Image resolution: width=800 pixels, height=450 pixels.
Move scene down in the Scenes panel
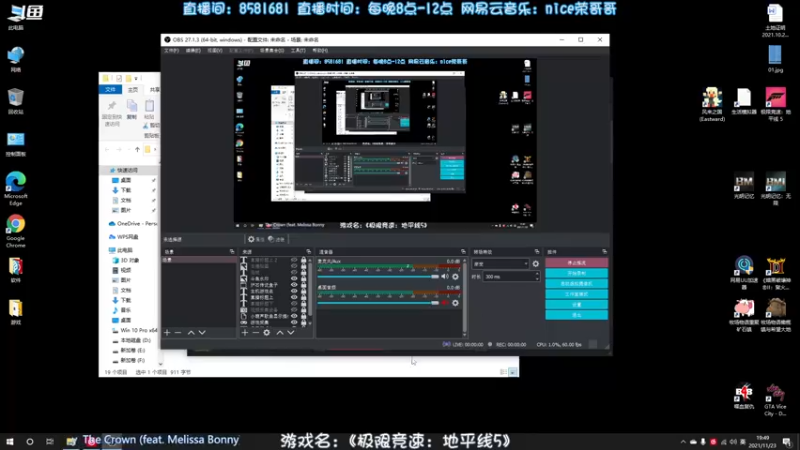coord(203,333)
